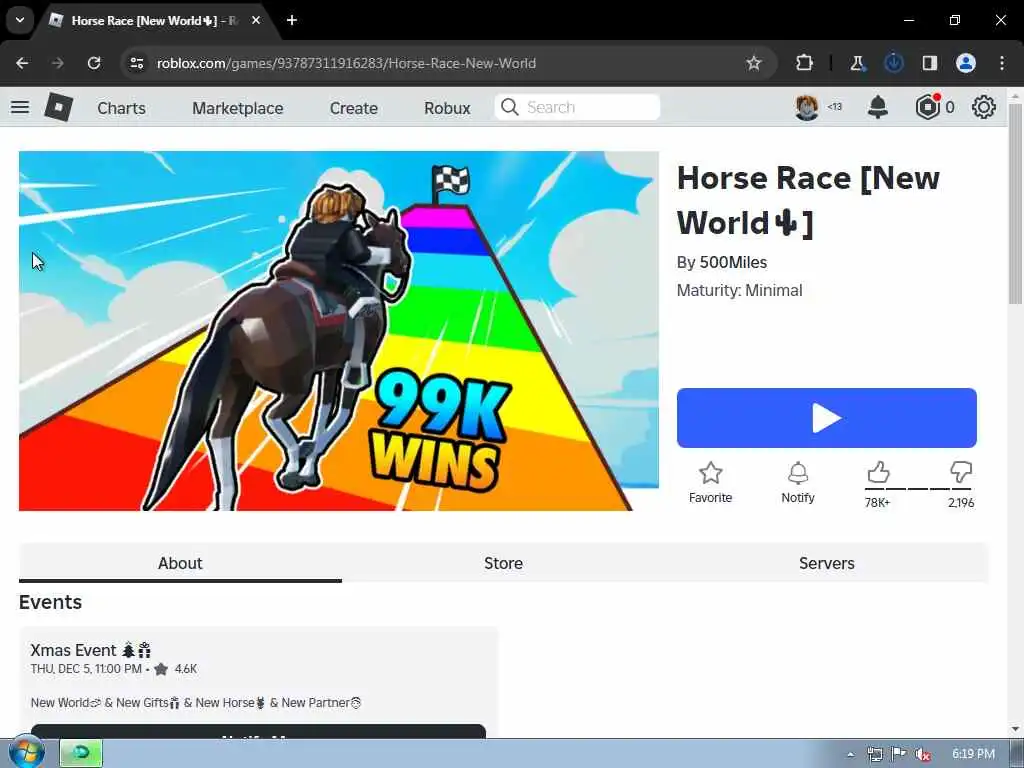Show hidden system tray icons arrow
This screenshot has width=1024, height=768.
point(850,754)
